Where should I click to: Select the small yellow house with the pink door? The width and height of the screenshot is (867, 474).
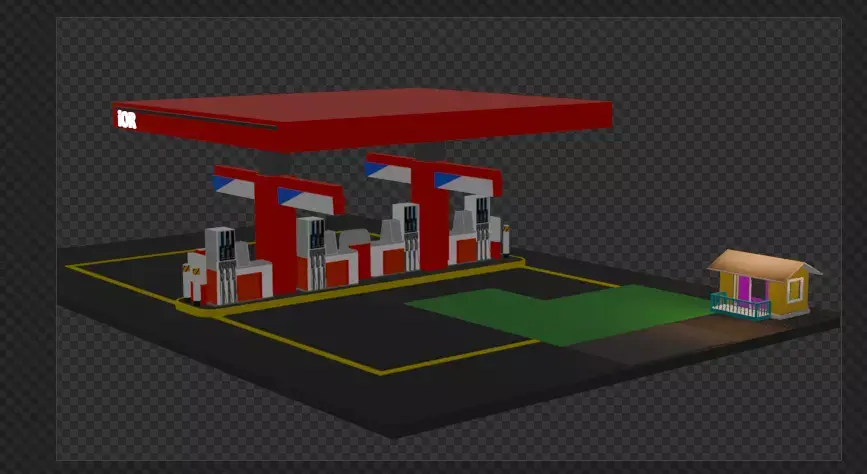coord(765,284)
